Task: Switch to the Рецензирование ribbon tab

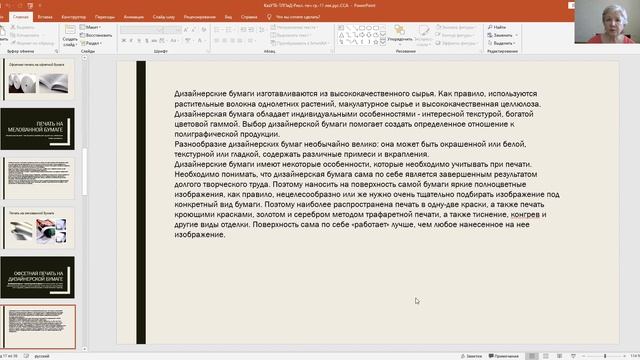Action: (x=200, y=17)
